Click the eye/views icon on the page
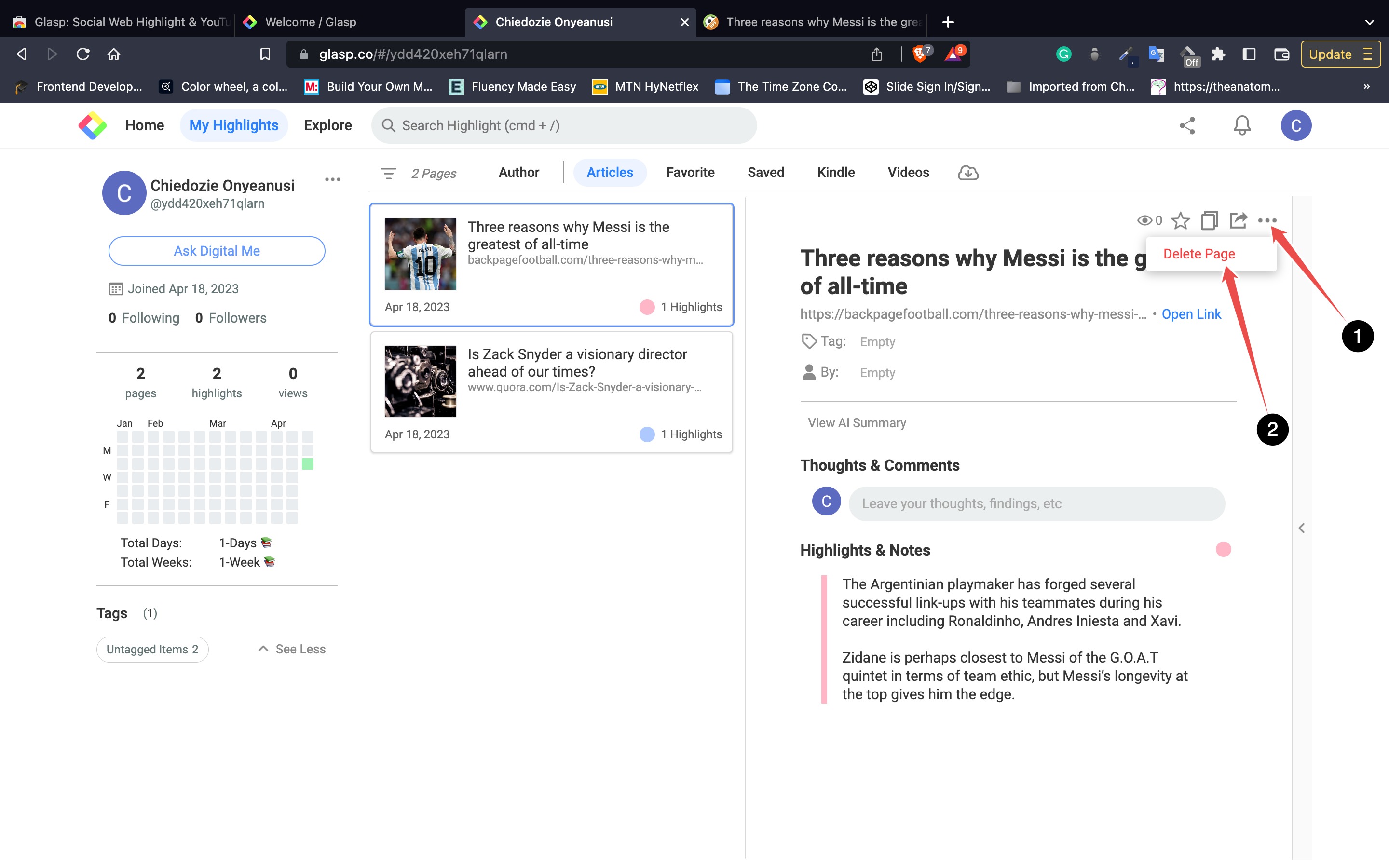This screenshot has width=1389, height=868. point(1144,220)
